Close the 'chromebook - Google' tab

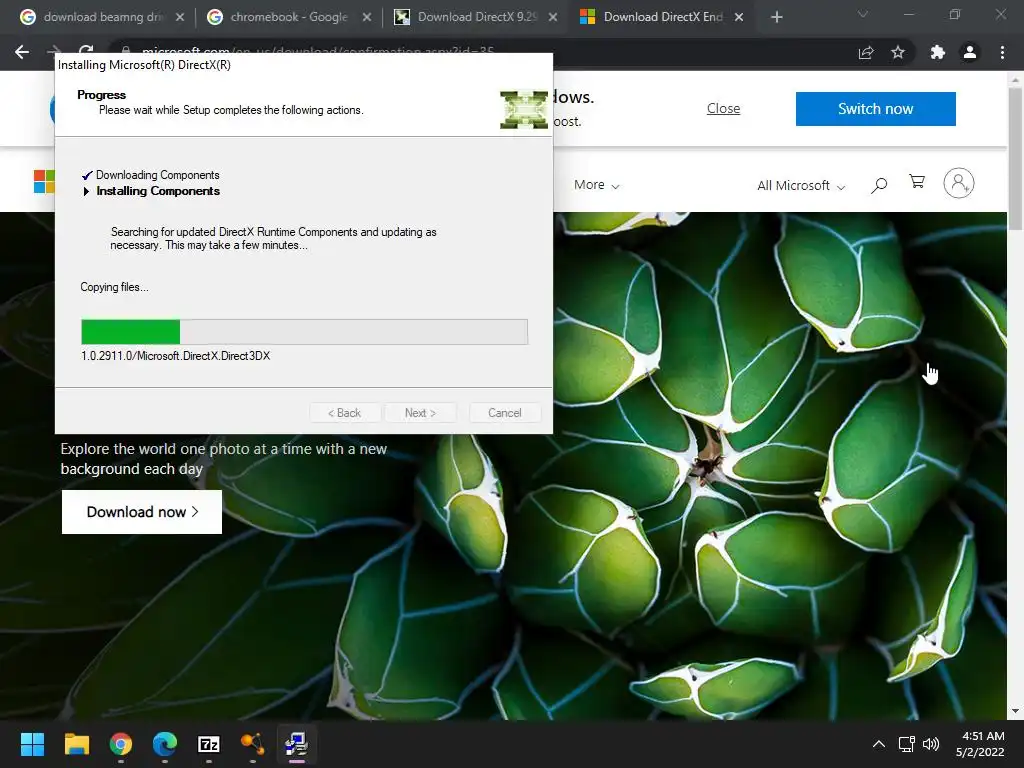click(367, 17)
